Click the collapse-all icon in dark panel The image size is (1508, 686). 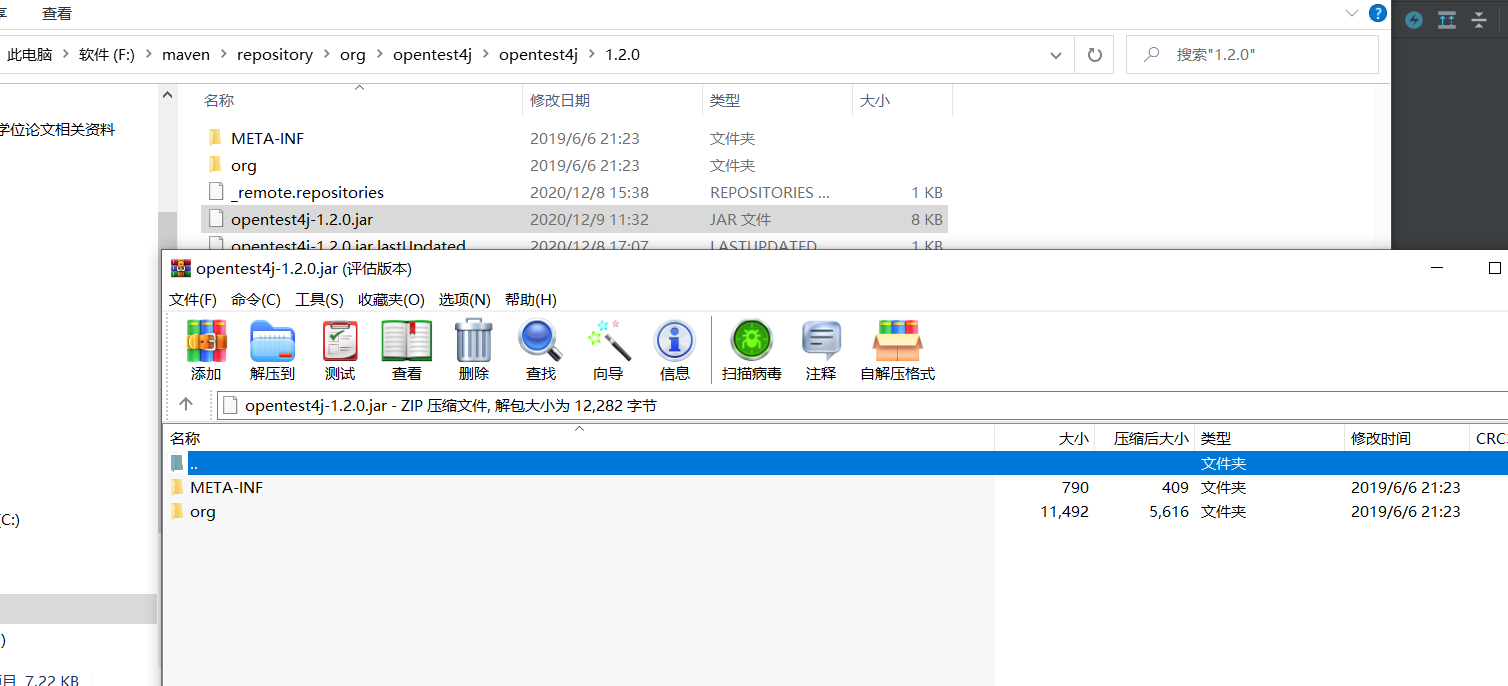pyautogui.click(x=1479, y=20)
